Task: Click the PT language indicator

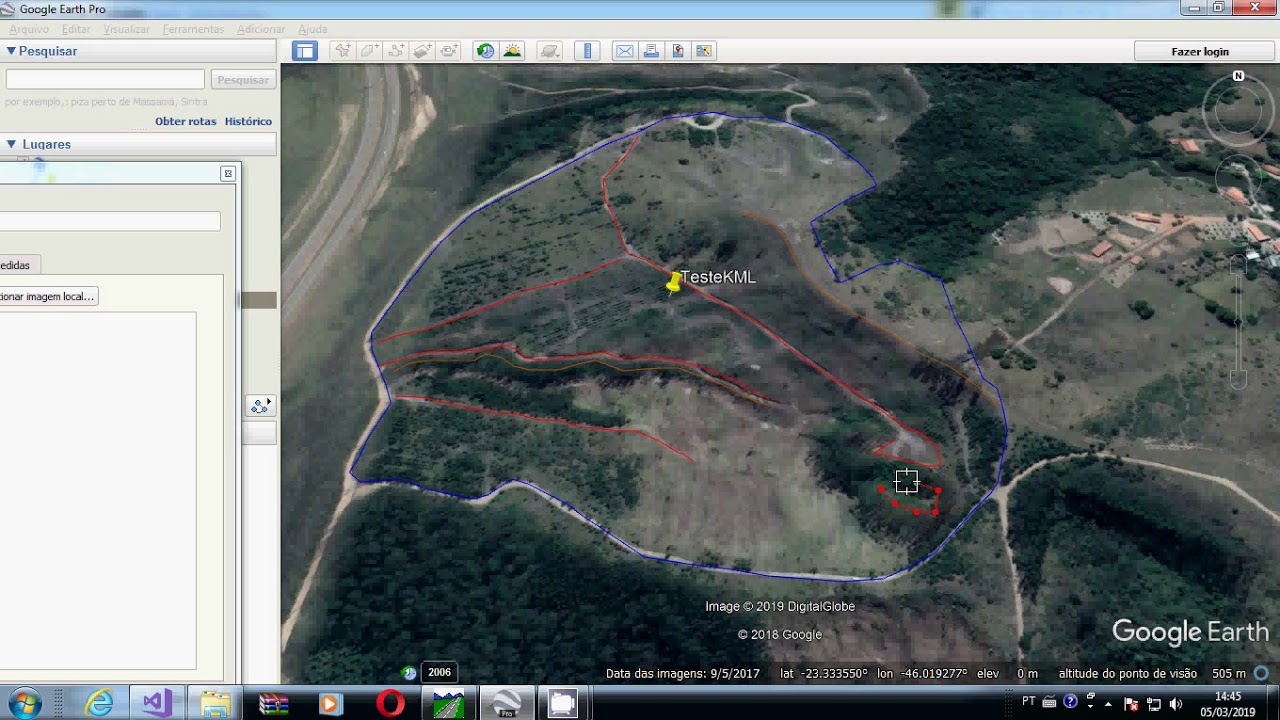Action: pos(1029,702)
